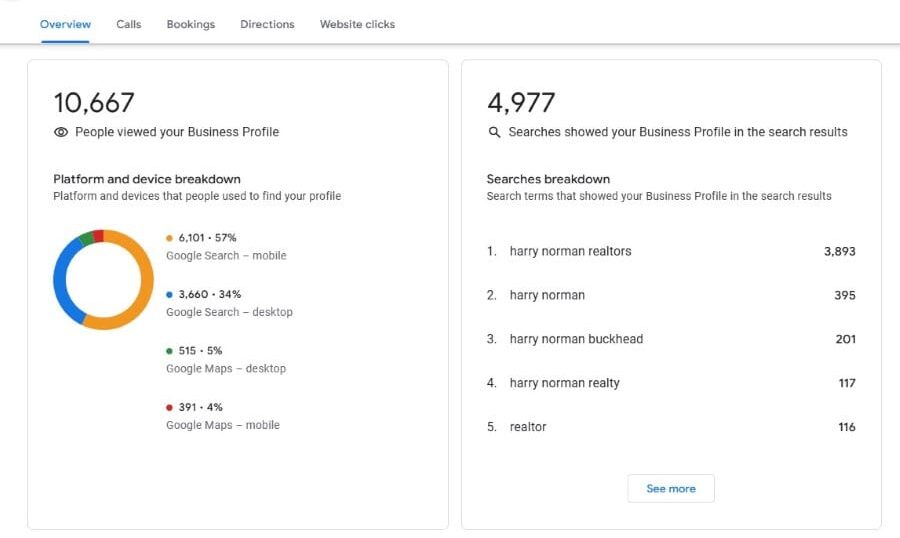Click the '391 · 4%' value
The image size is (900, 538).
(x=200, y=407)
